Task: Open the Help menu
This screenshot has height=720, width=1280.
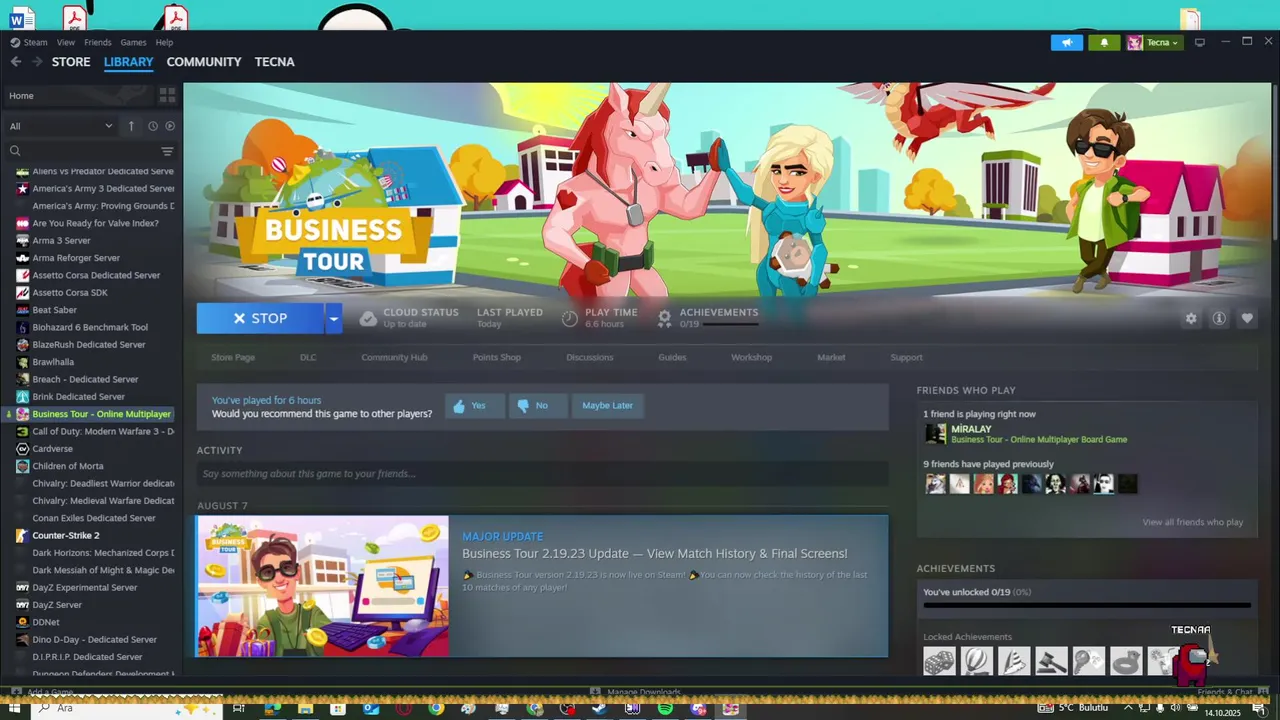Action: pyautogui.click(x=164, y=42)
